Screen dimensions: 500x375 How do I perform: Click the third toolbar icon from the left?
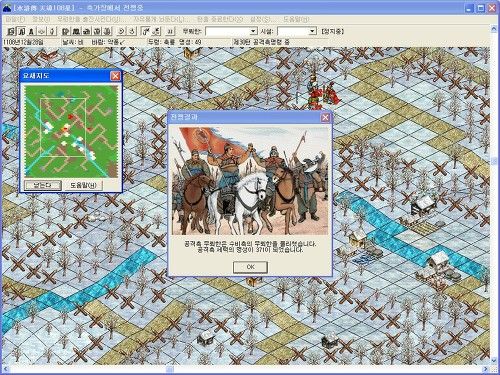(31, 31)
